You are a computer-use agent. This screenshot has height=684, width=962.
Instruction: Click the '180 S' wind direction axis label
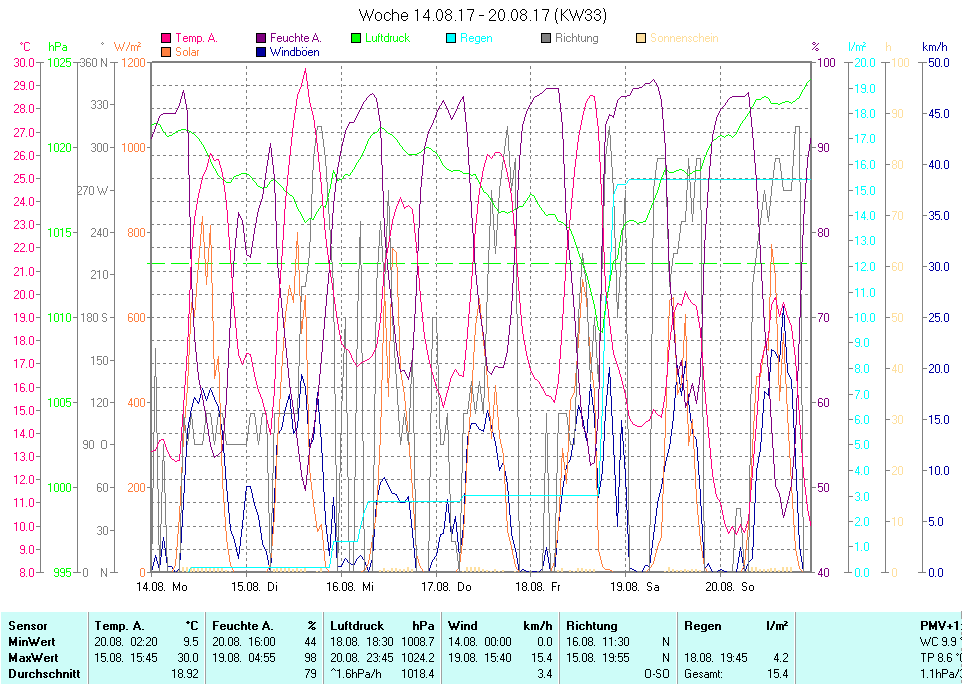coord(94,317)
